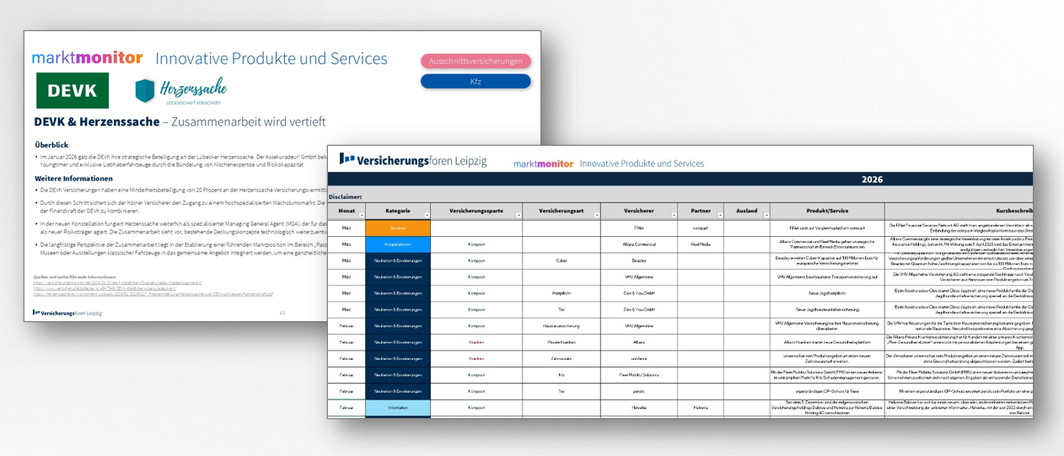
Task: Open the Versicherungsart column filter dropdown
Action: click(x=595, y=215)
